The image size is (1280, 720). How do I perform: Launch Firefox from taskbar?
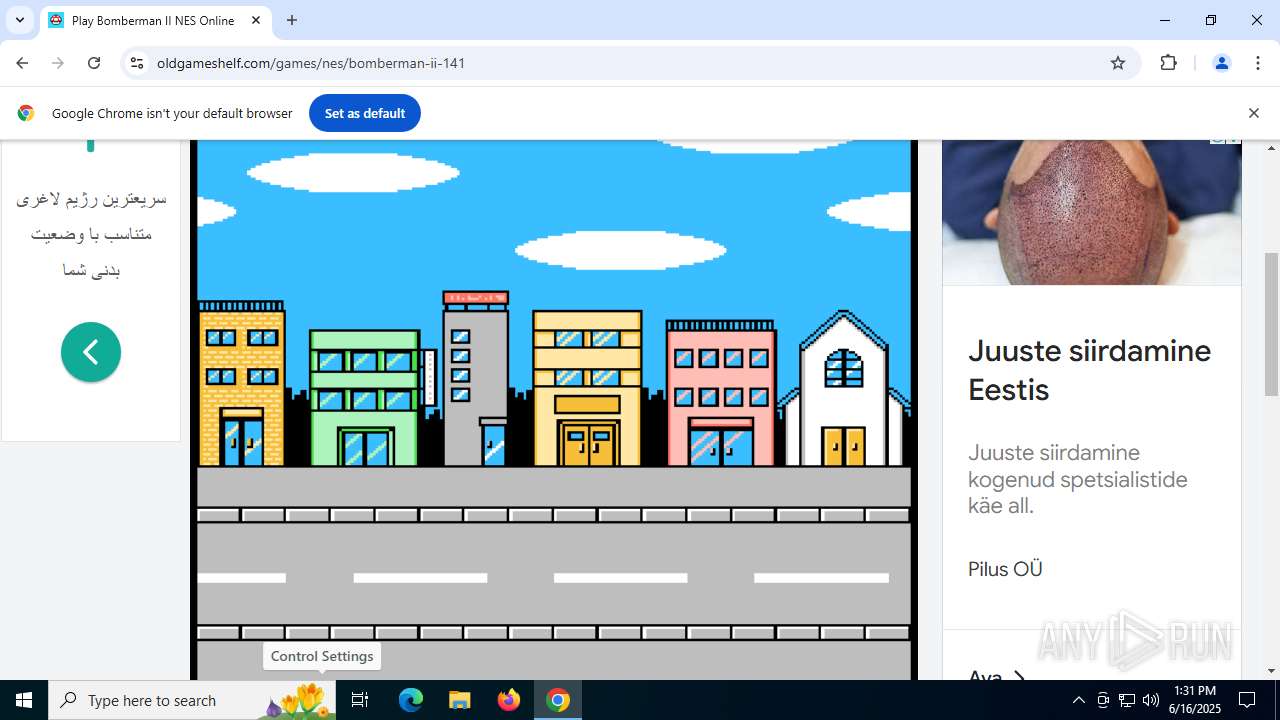pyautogui.click(x=509, y=700)
